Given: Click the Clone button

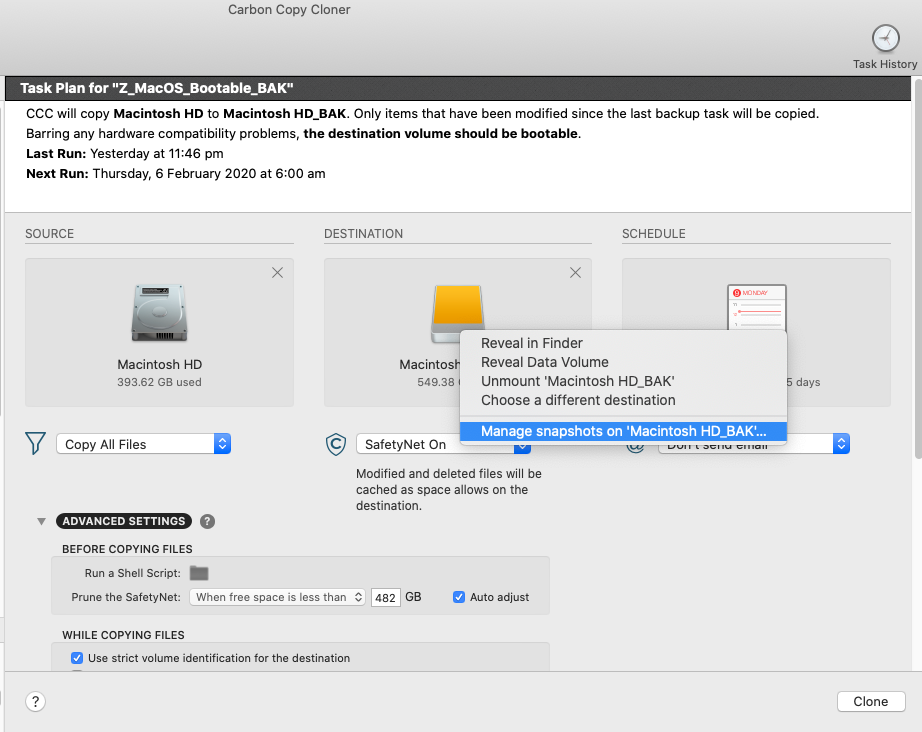Looking at the screenshot, I should [x=871, y=701].
